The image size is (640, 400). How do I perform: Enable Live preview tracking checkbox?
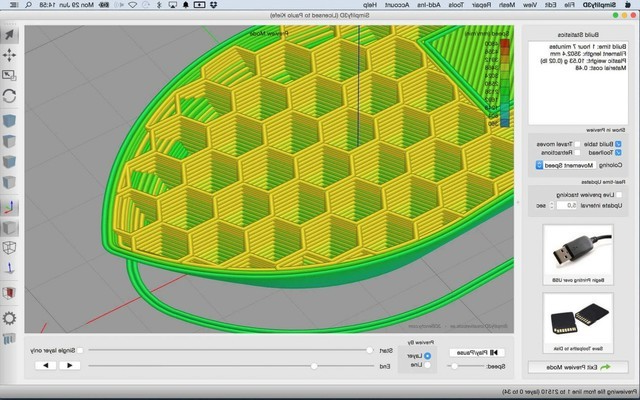click(x=618, y=194)
